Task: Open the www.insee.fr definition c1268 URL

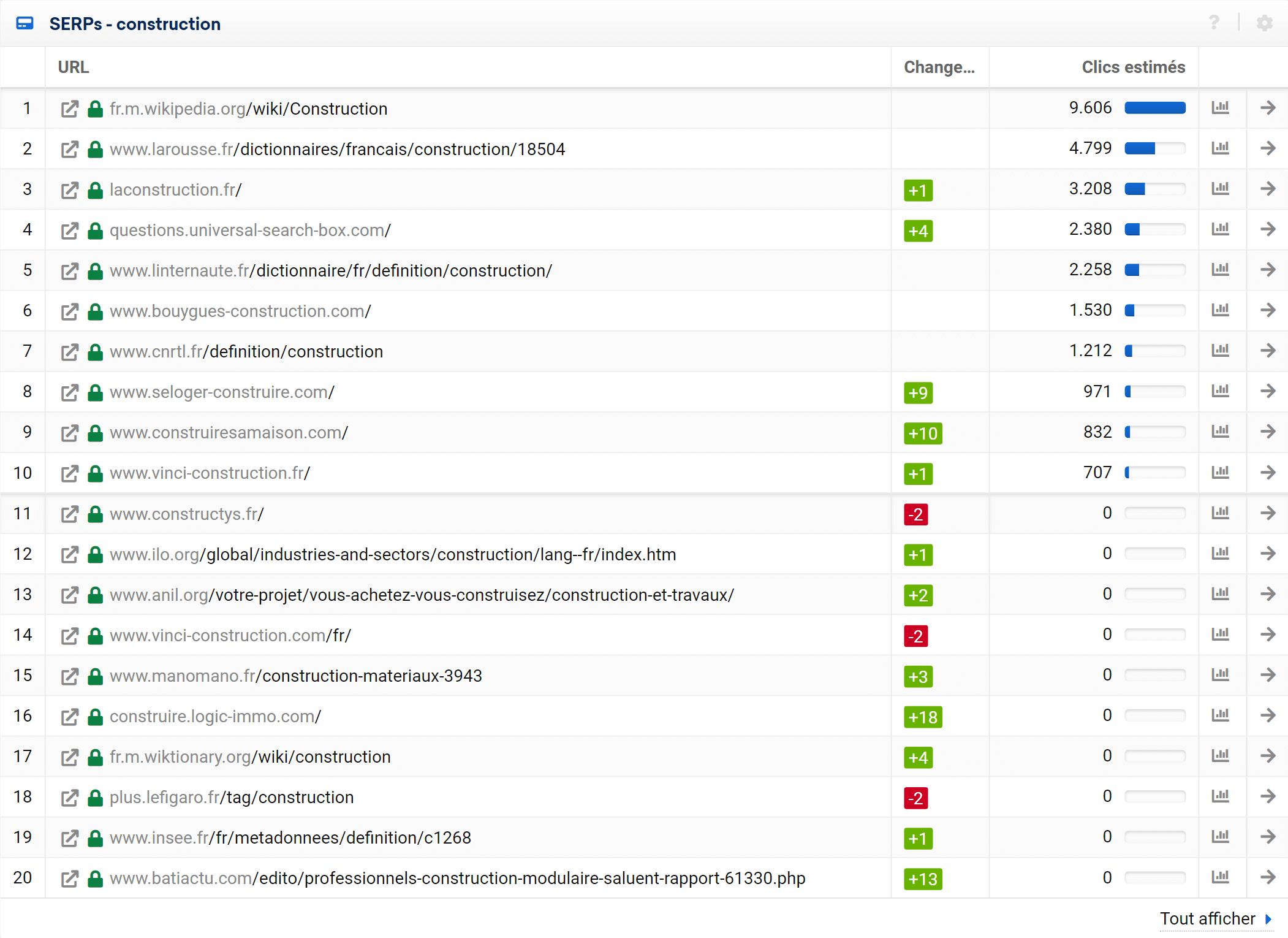Action: 290,837
